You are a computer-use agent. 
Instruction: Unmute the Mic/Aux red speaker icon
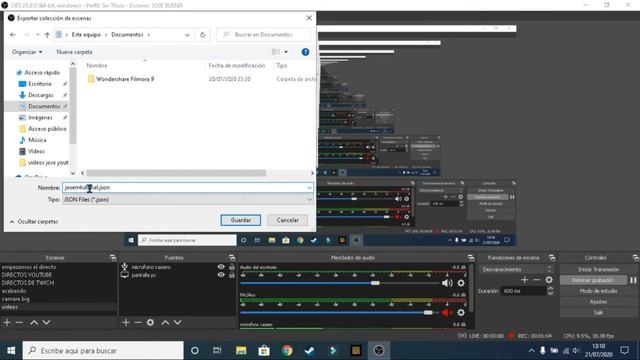tap(447, 313)
